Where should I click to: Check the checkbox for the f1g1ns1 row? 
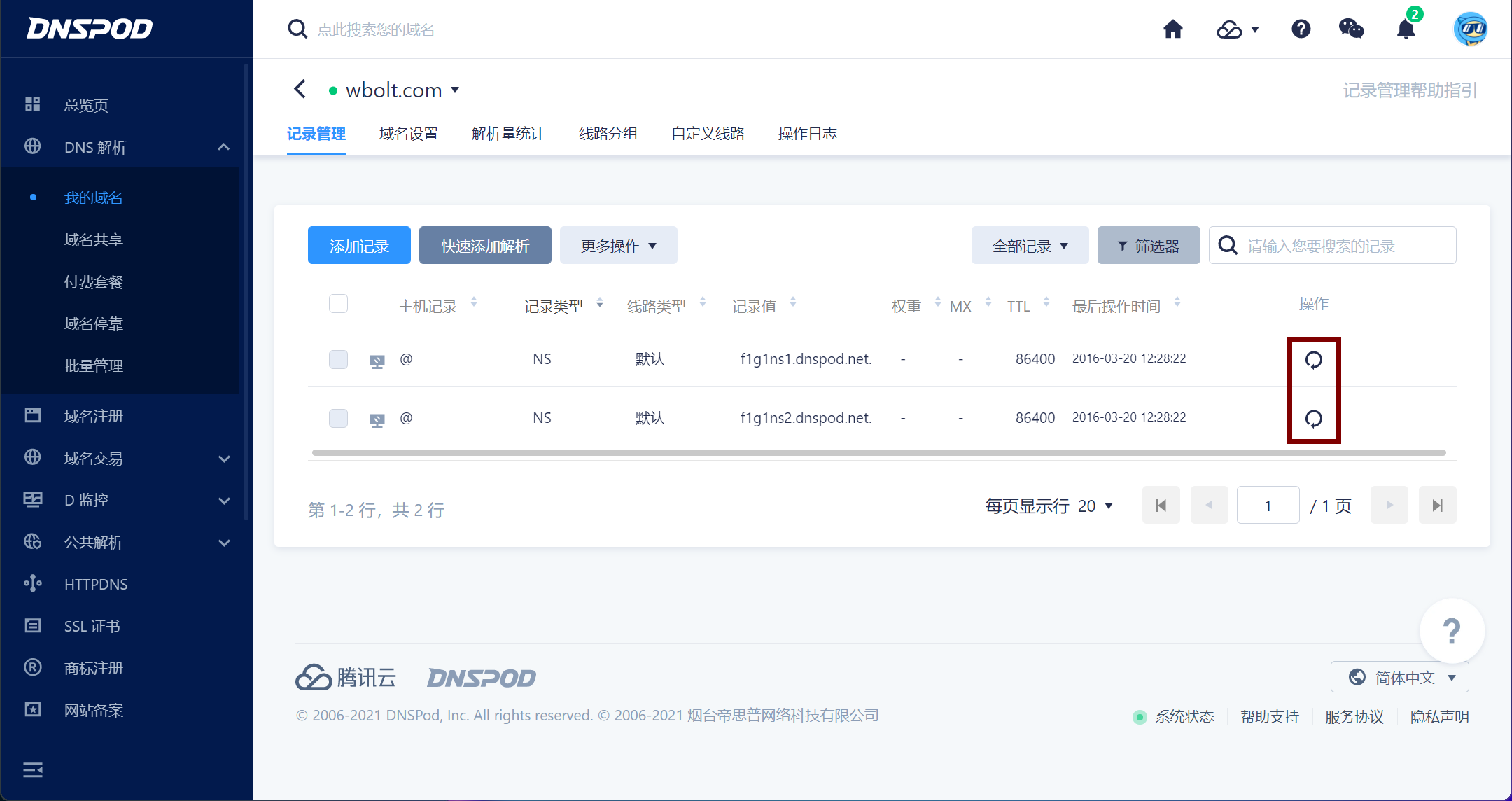coord(338,359)
